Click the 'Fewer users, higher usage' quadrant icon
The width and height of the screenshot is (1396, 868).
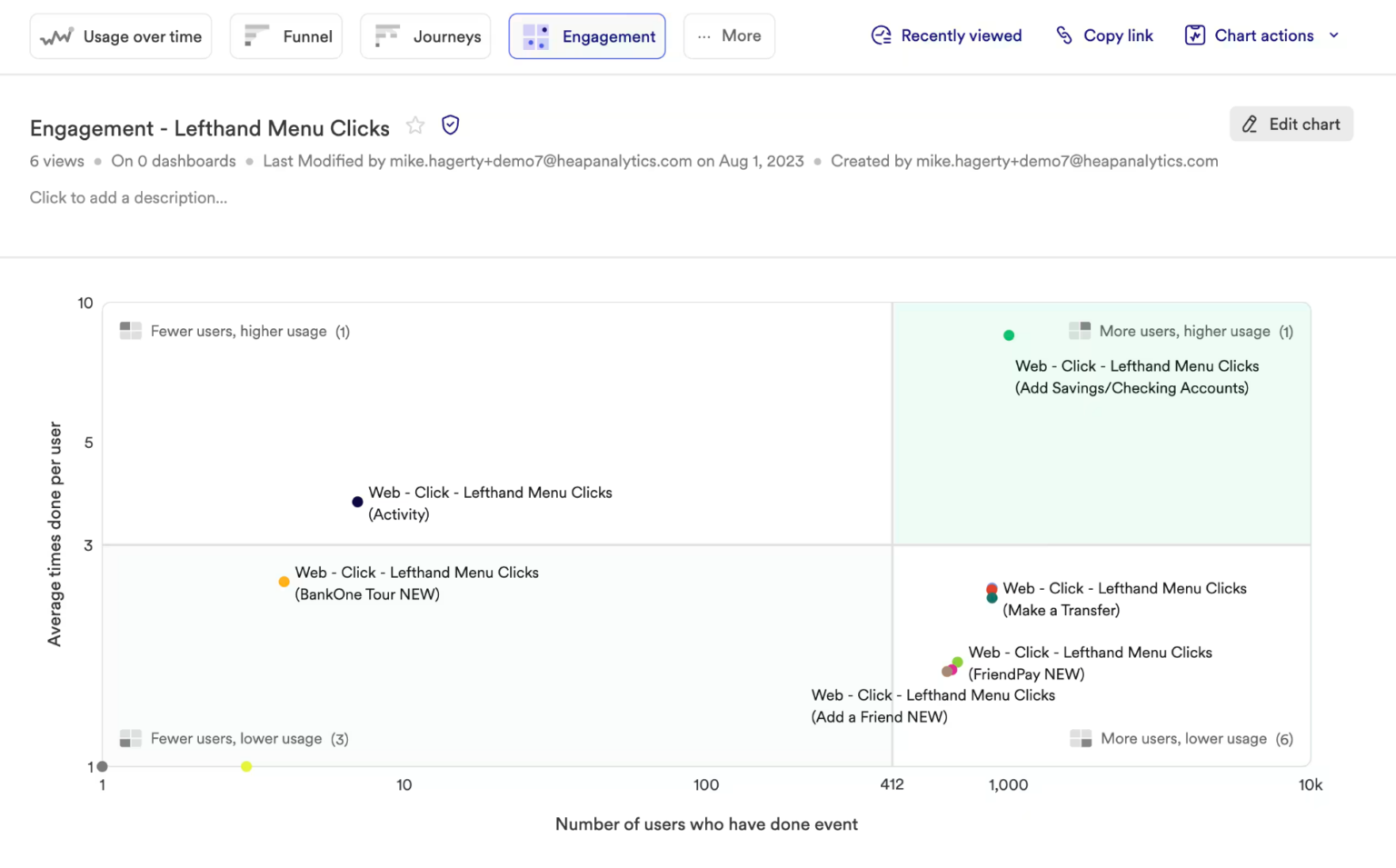click(130, 331)
